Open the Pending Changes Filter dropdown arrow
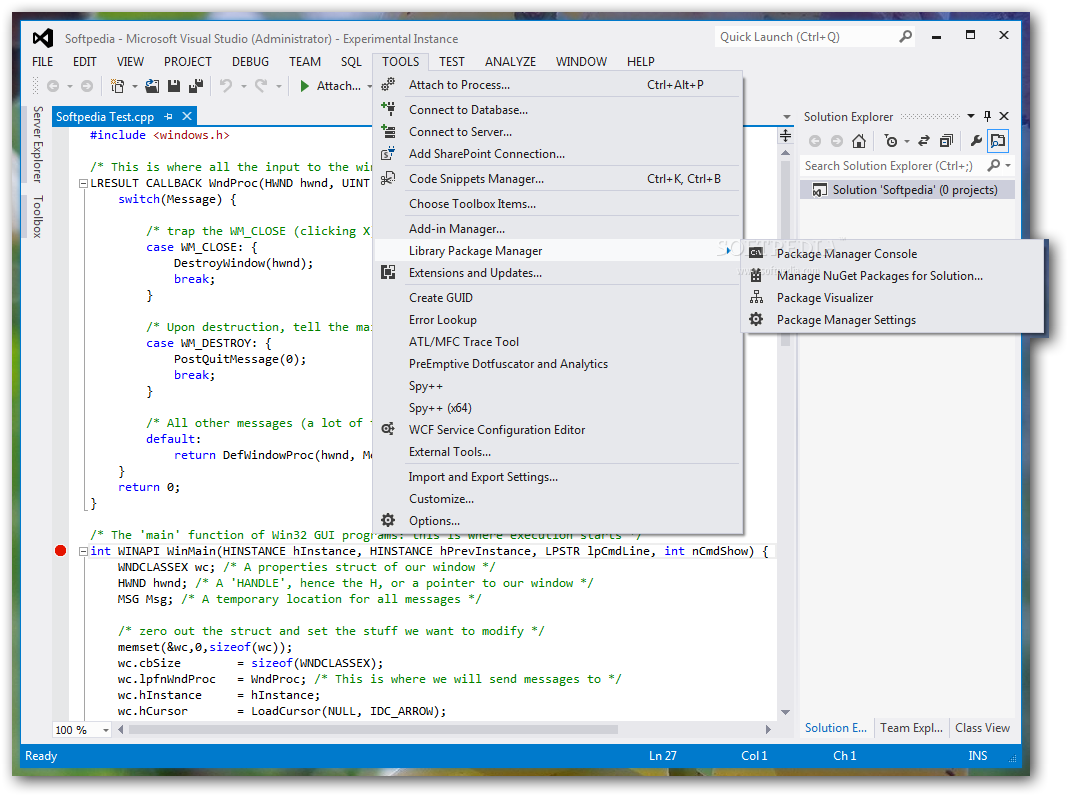Image resolution: width=1069 pixels, height=796 pixels. tap(907, 142)
